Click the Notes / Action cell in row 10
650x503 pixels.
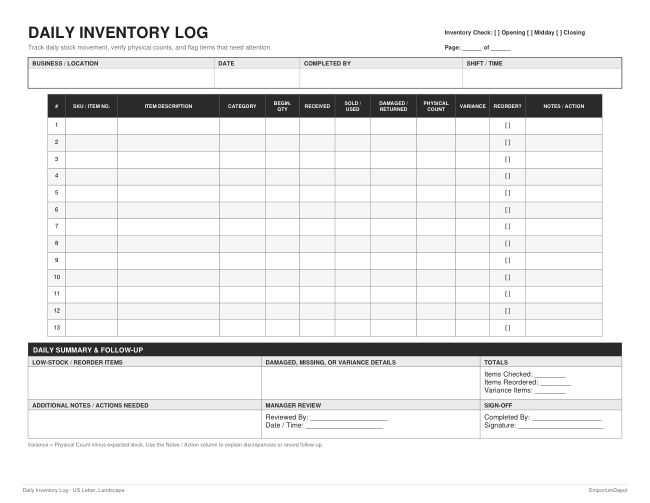click(564, 278)
